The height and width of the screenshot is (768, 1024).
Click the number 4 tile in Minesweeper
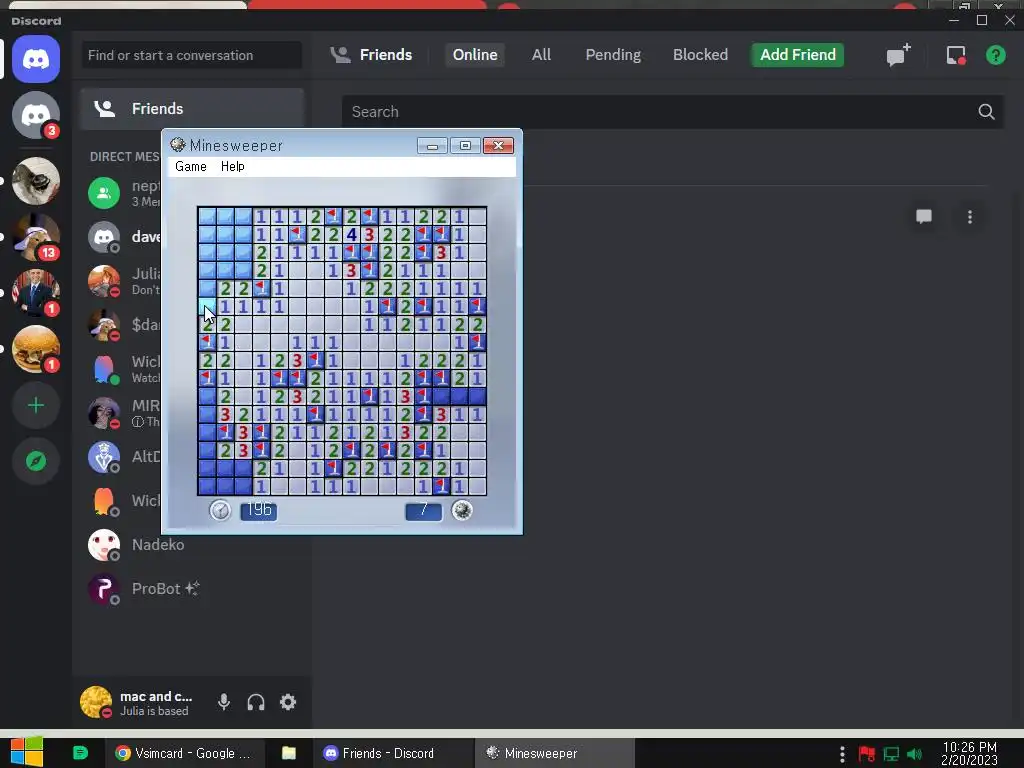(x=351, y=234)
